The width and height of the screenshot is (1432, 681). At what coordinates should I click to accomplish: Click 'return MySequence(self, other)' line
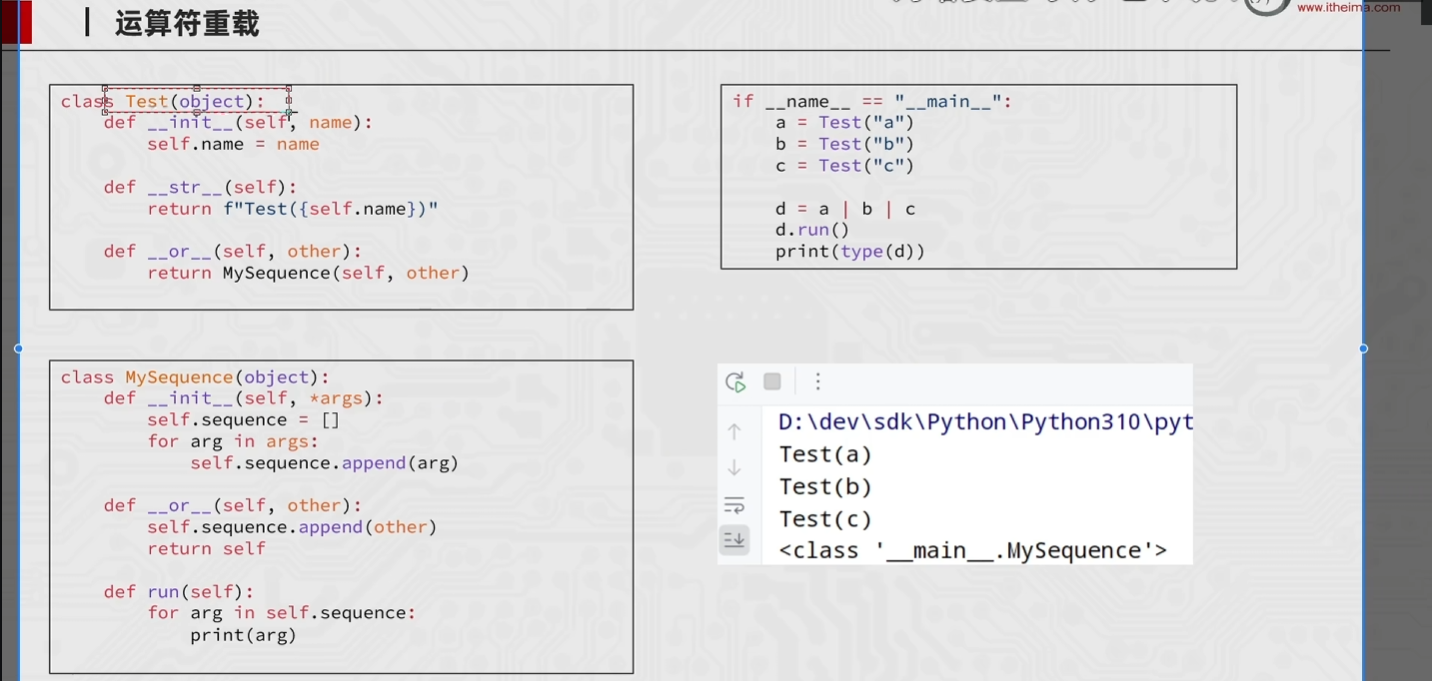[x=308, y=273]
